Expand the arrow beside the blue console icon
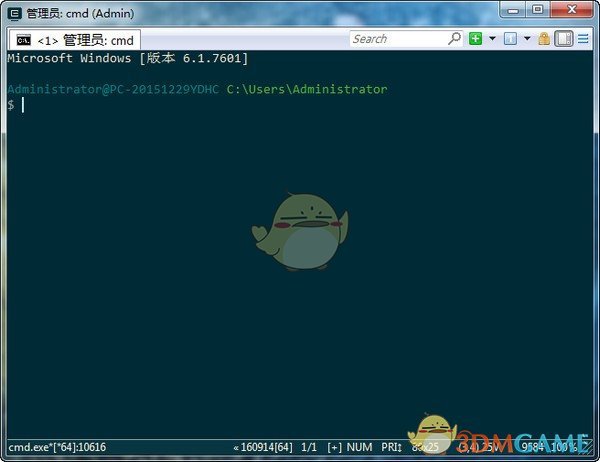Screen dimensions: 600x462 527,38
